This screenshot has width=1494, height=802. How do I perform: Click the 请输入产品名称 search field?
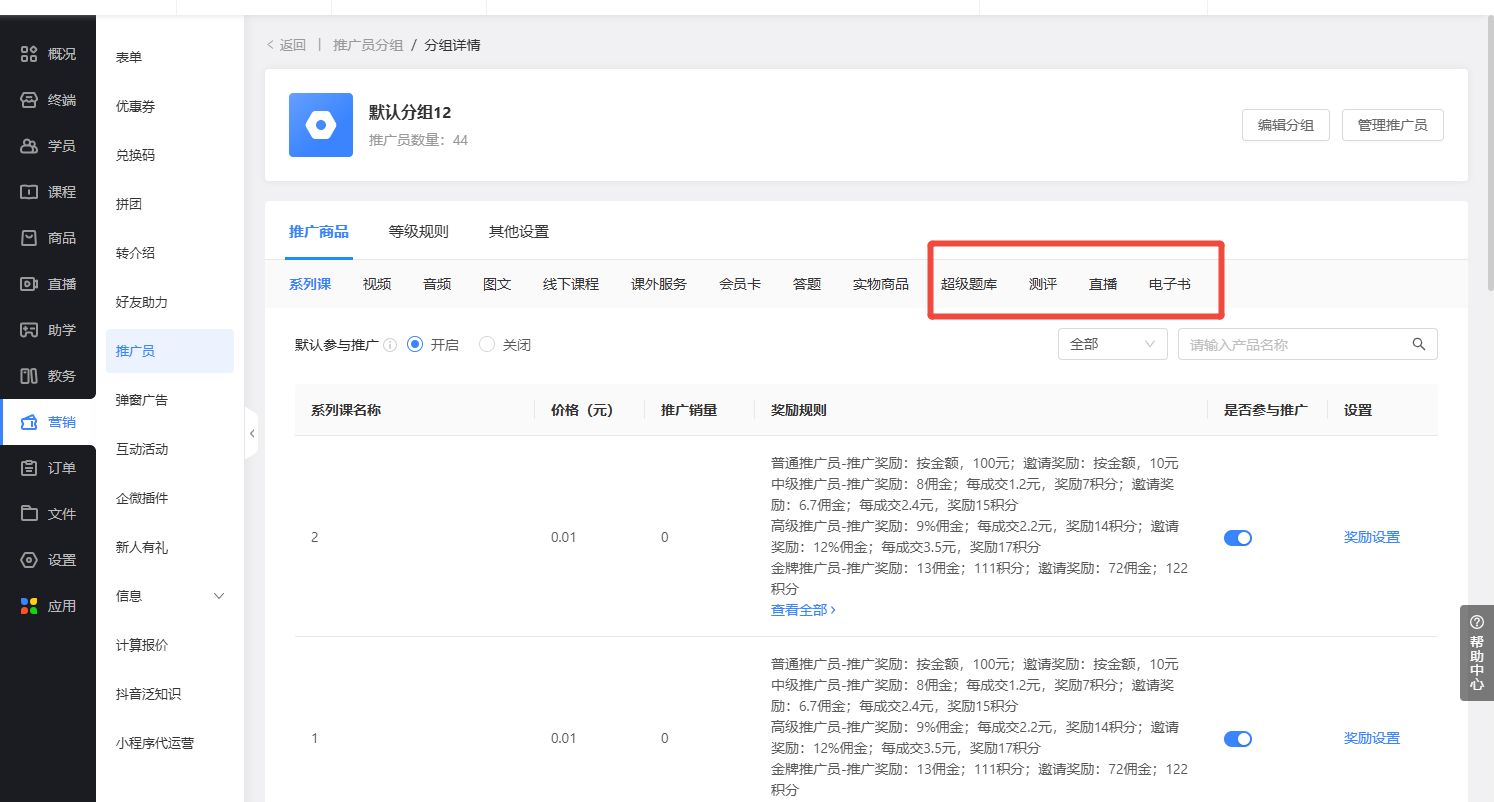(x=1295, y=344)
